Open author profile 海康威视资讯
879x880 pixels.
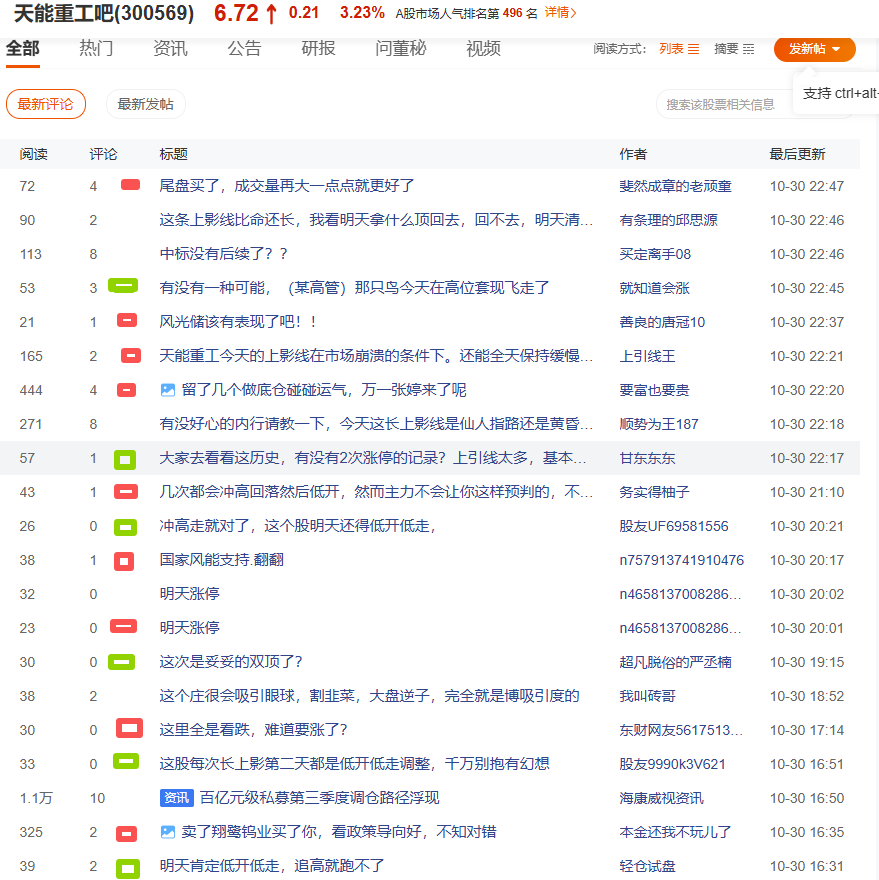661,798
